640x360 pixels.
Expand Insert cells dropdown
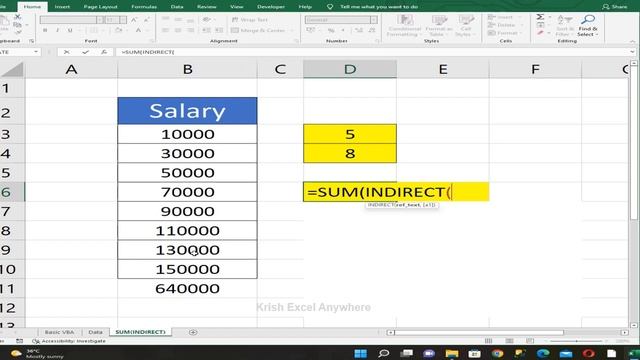[519, 17]
